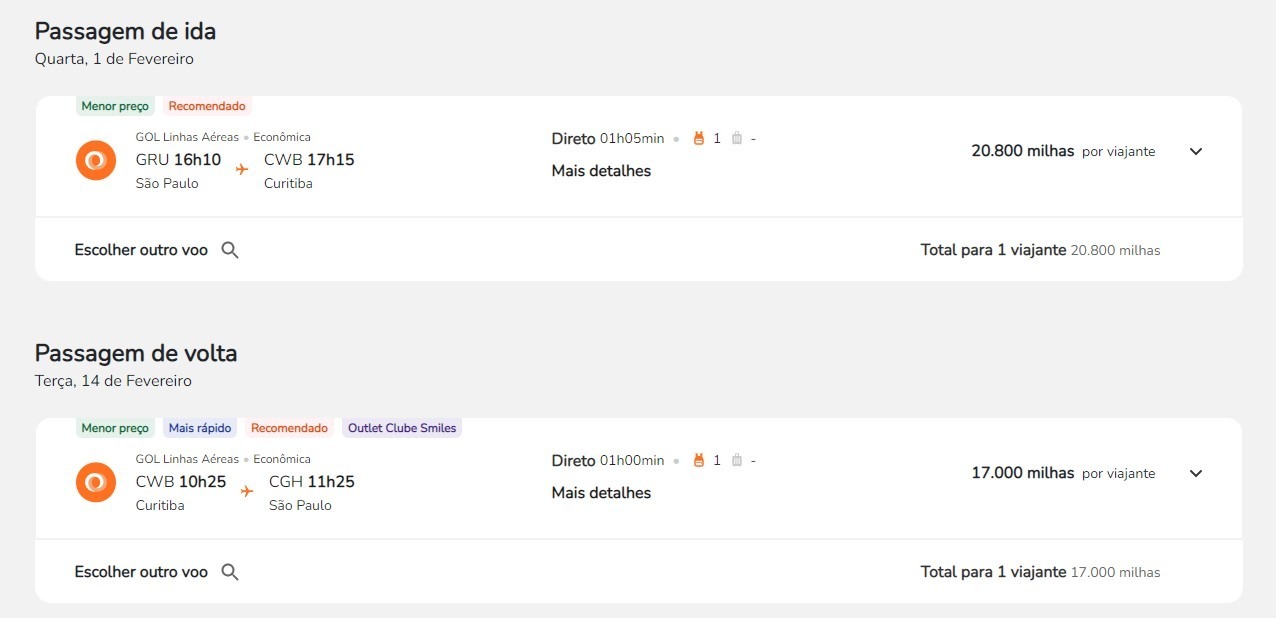Viewport: 1276px width, 618px height.
Task: Click backpack baggage icon on return flight
Action: point(699,461)
